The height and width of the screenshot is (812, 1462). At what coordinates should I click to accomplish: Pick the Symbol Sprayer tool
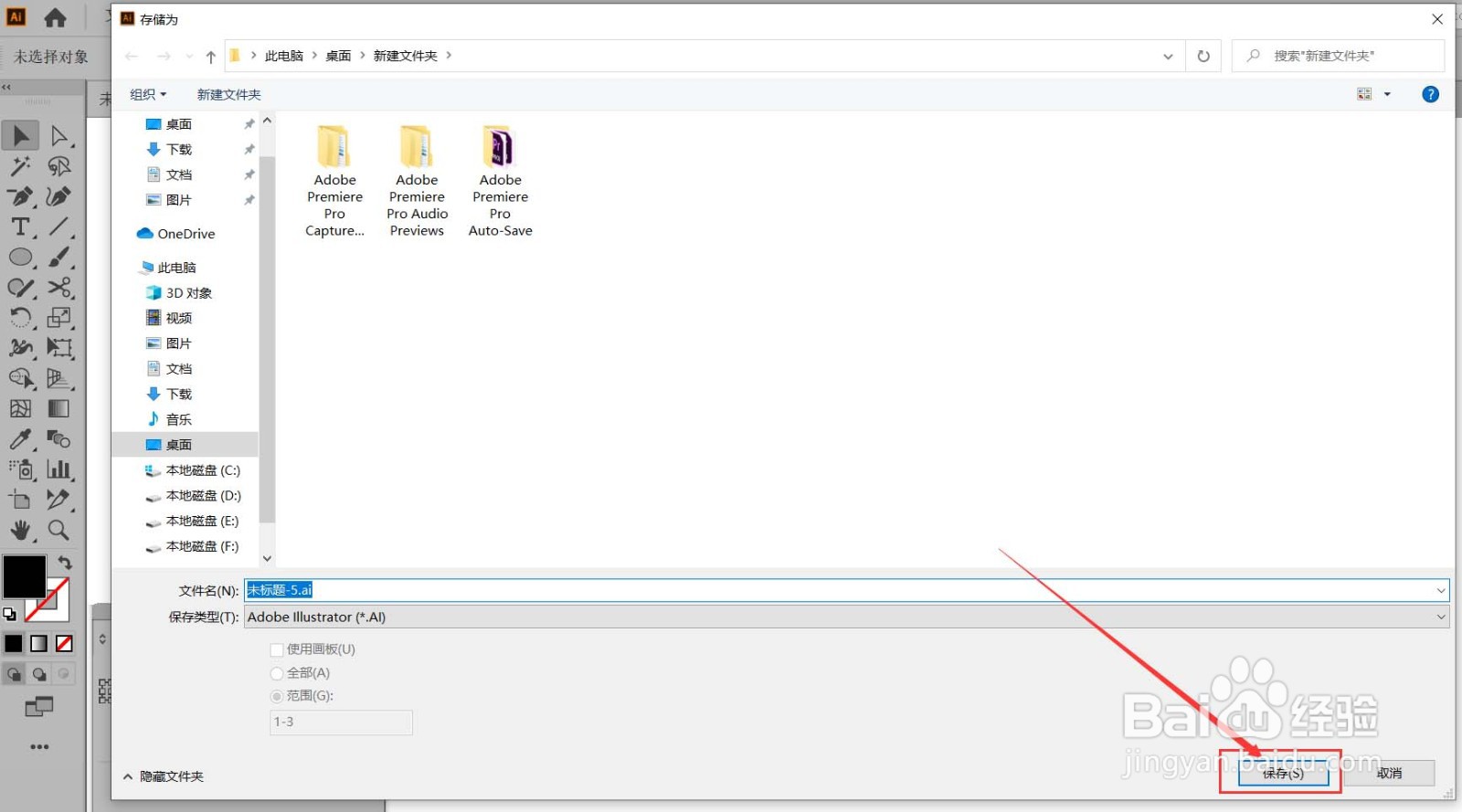[x=20, y=469]
